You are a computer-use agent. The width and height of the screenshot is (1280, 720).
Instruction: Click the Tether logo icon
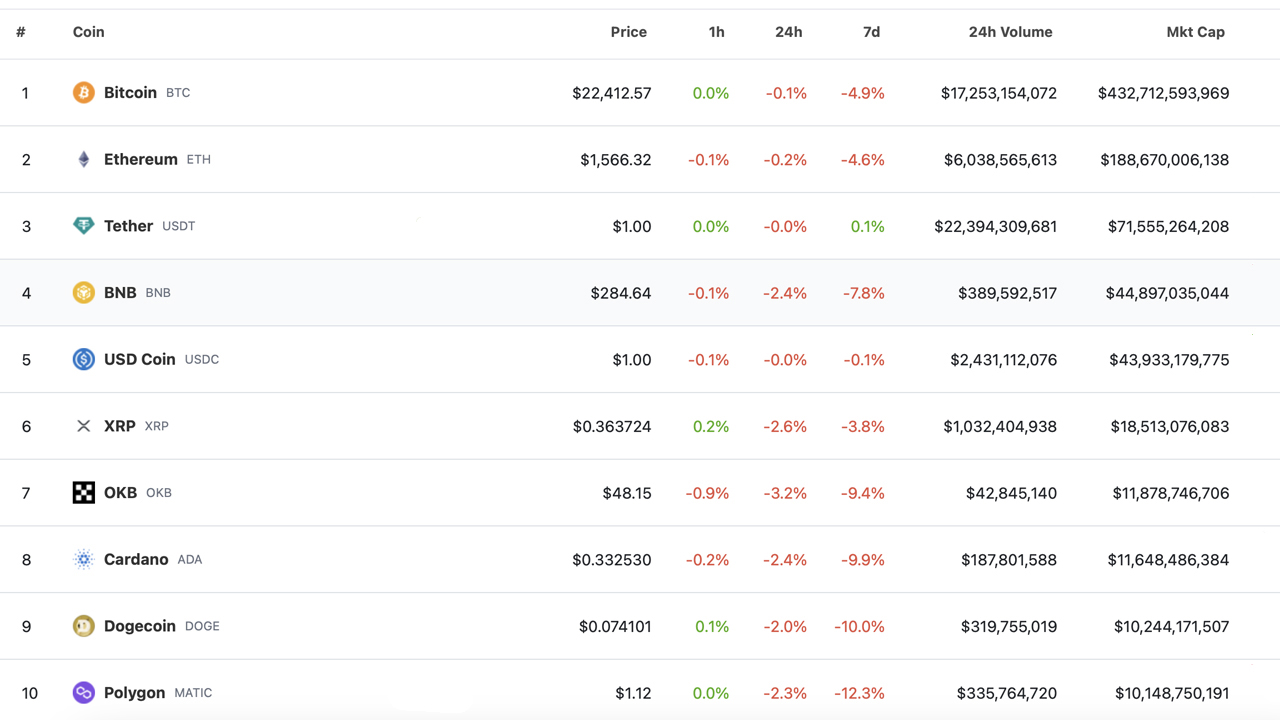pos(84,226)
